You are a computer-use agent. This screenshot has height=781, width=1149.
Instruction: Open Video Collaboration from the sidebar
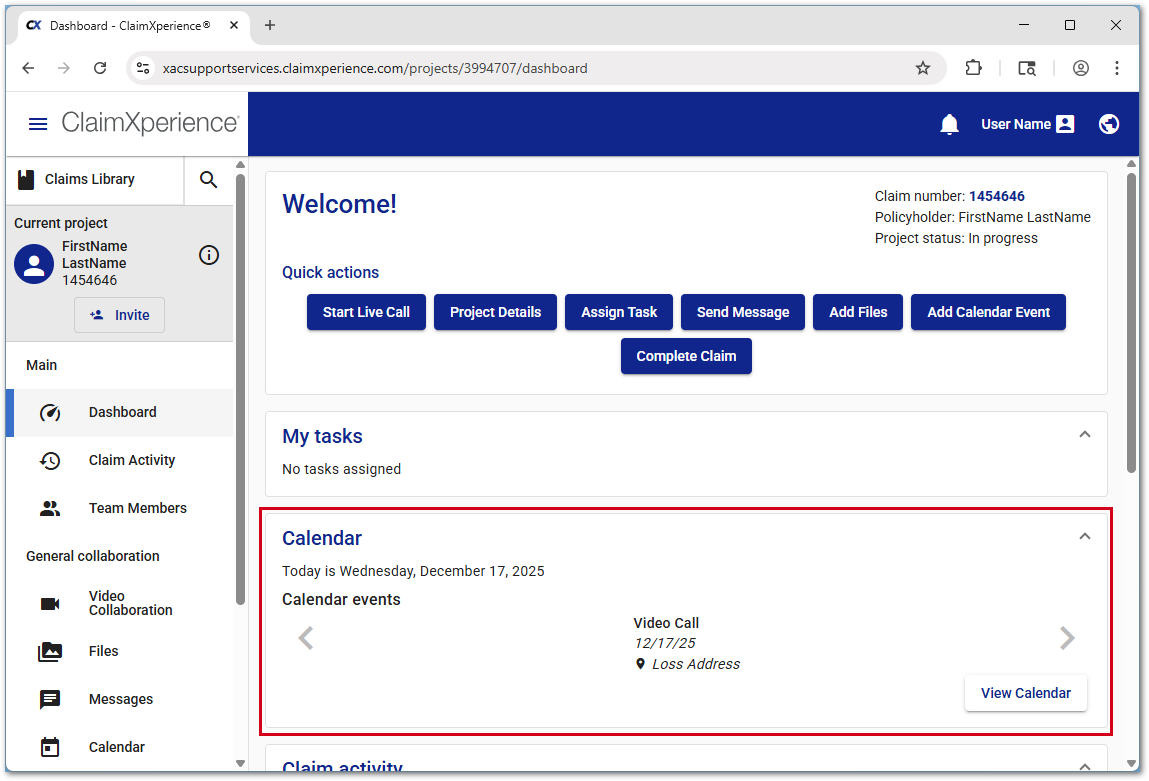tap(51, 603)
